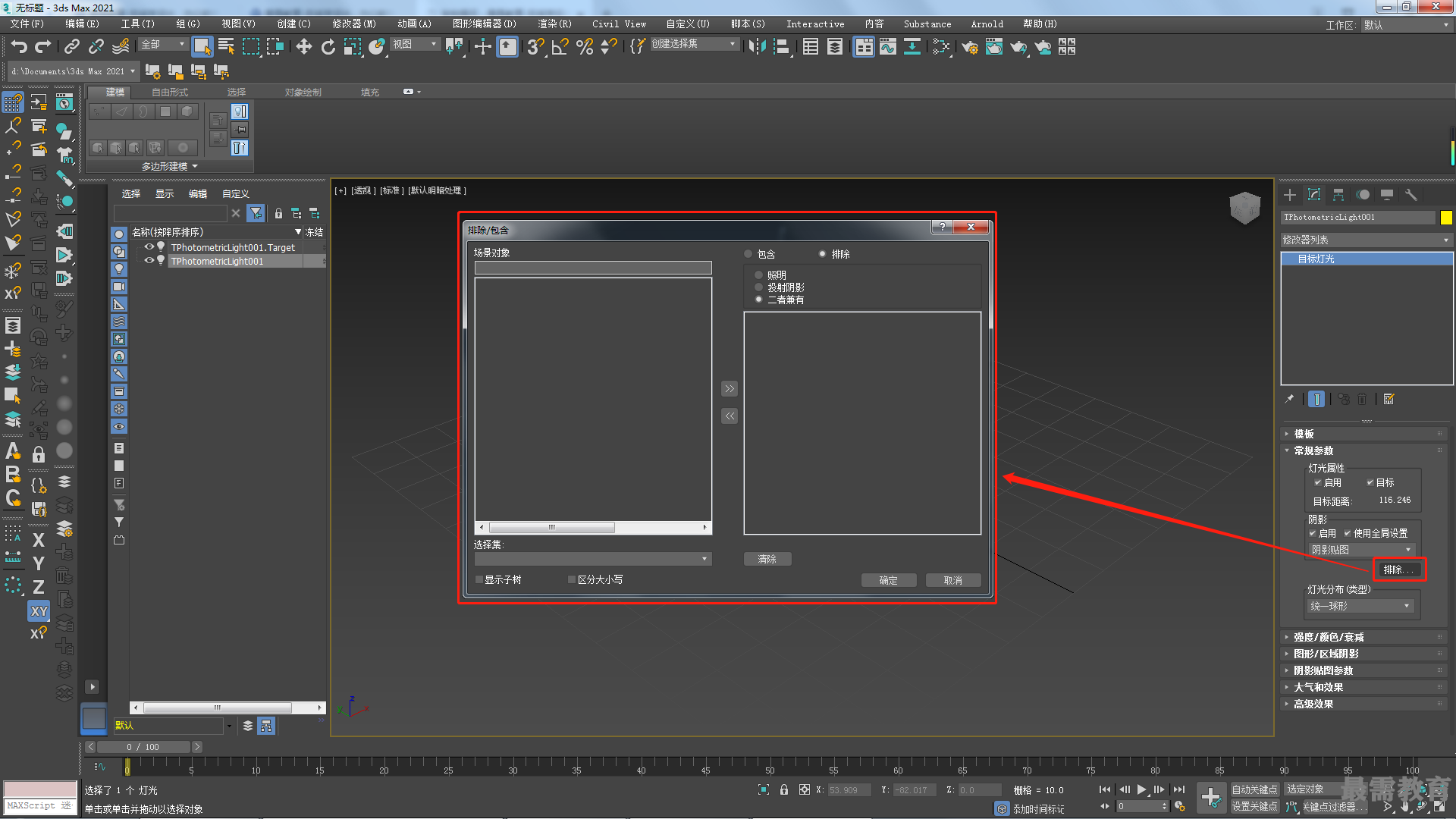Click the selection lock toggle padlock

[784, 789]
